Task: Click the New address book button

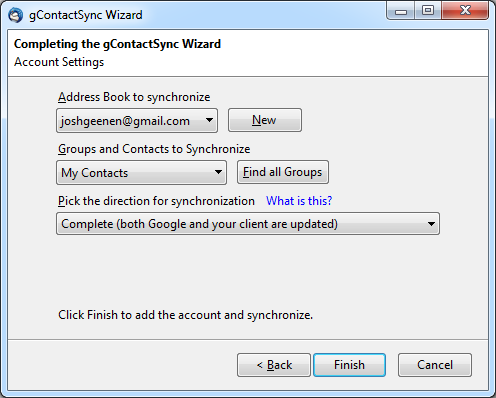Action: [x=265, y=120]
